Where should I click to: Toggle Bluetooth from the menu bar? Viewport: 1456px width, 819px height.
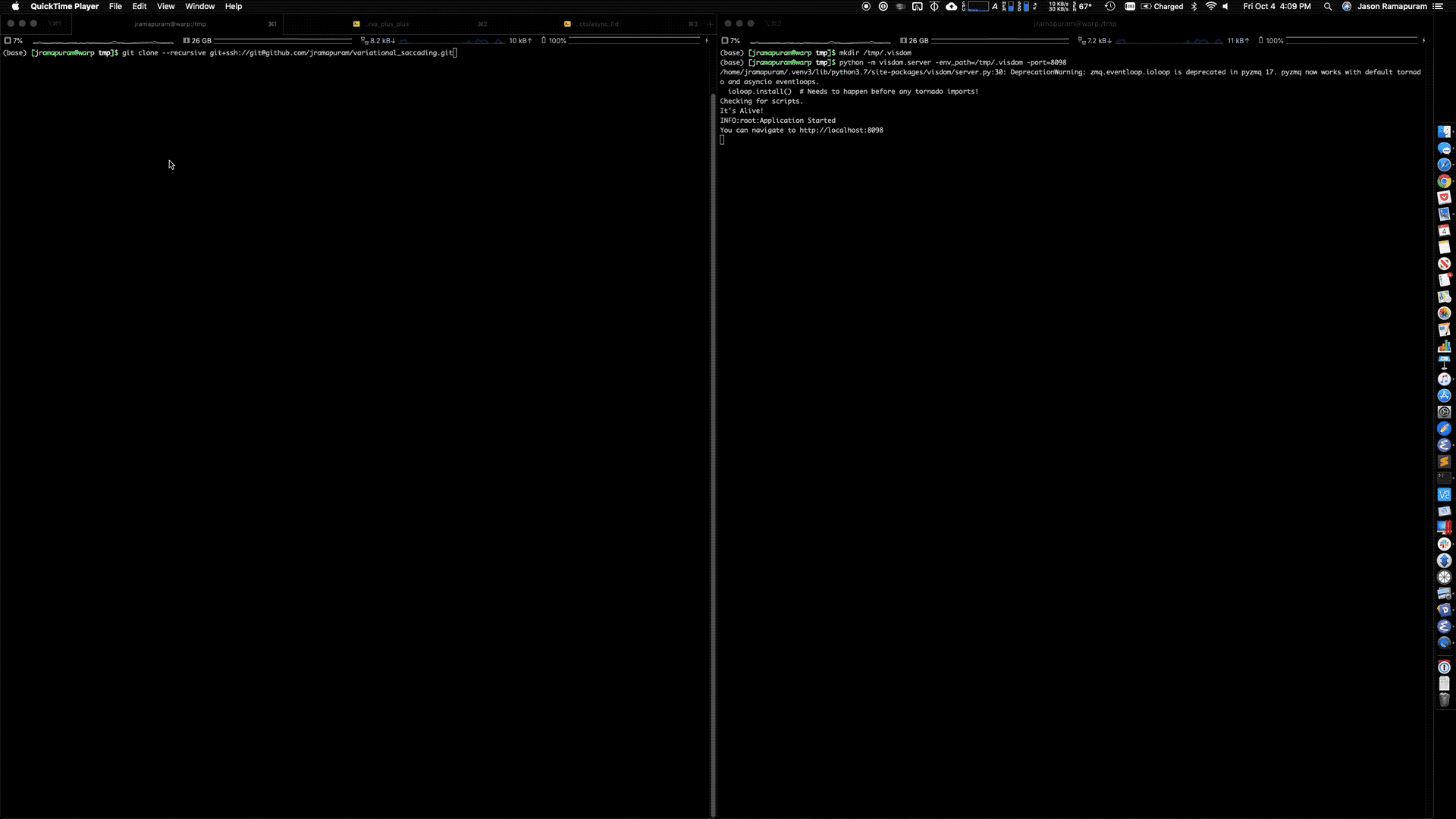point(1194,6)
